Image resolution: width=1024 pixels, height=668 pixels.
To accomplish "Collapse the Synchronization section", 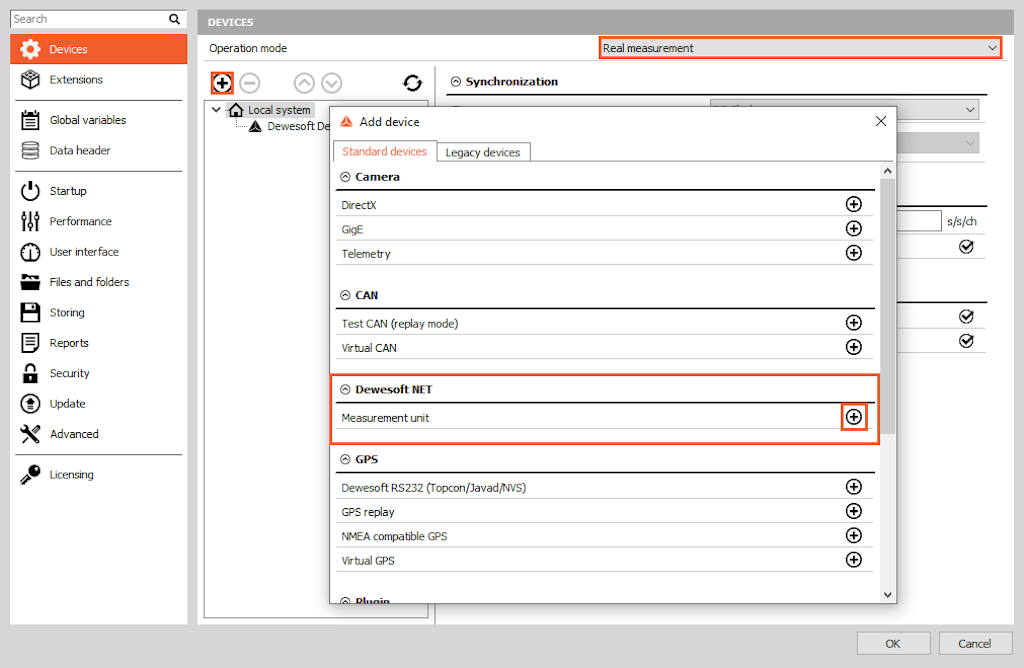I will point(456,82).
